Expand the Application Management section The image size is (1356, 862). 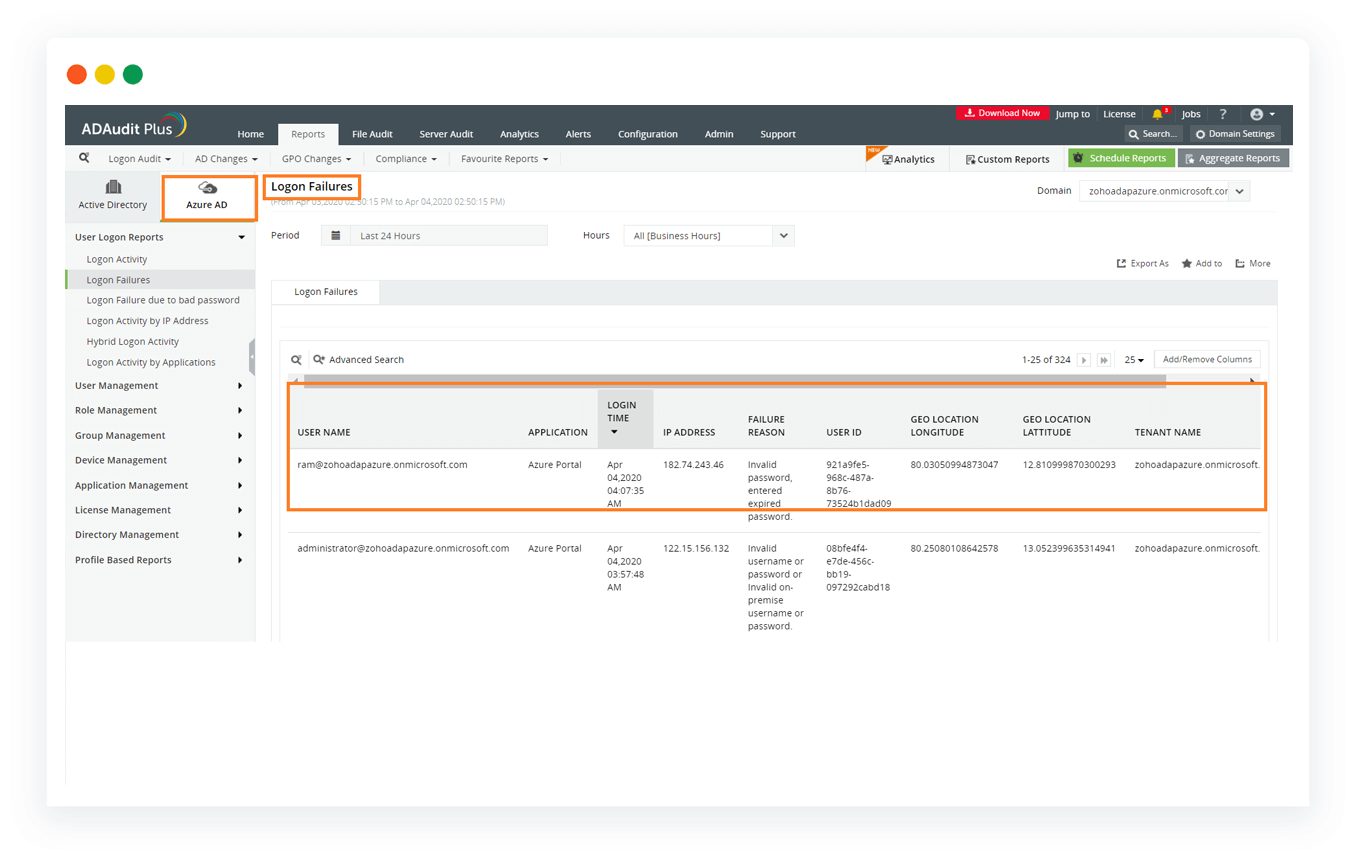(x=160, y=485)
